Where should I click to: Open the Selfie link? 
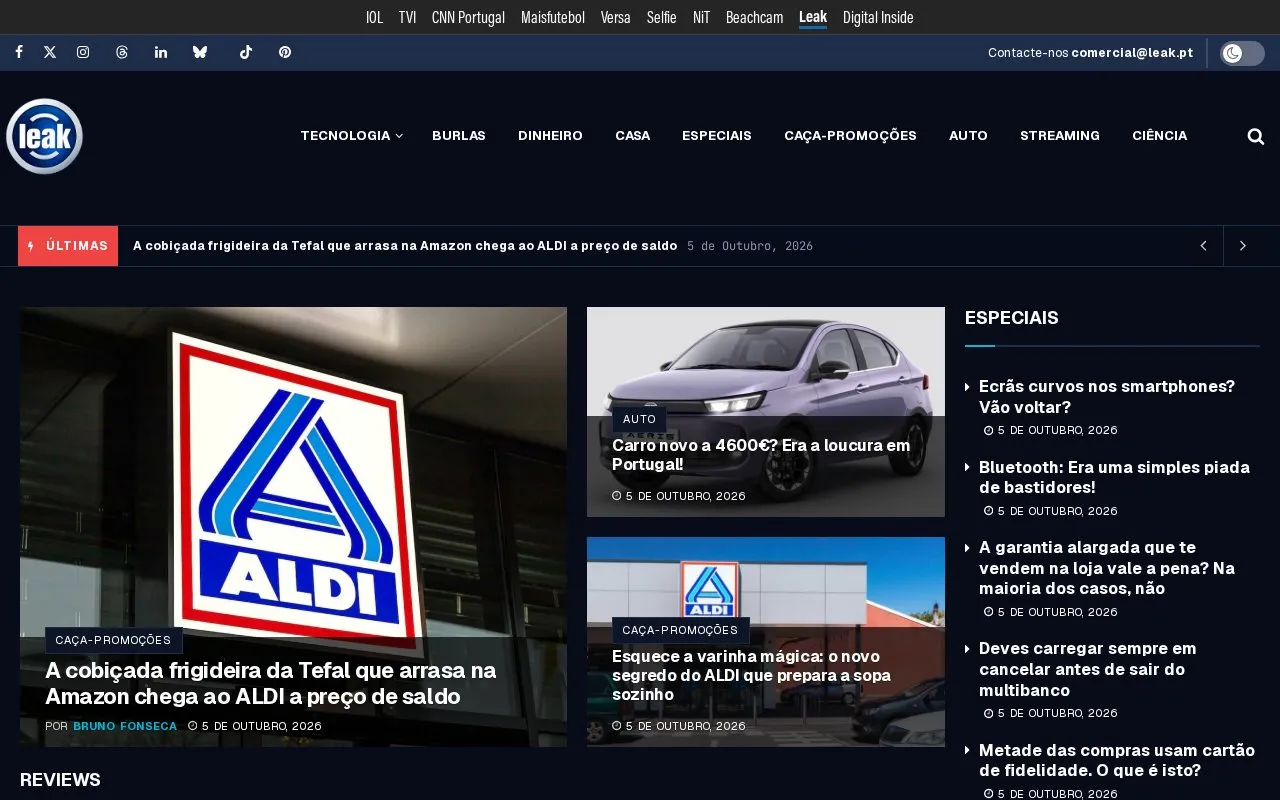(662, 17)
